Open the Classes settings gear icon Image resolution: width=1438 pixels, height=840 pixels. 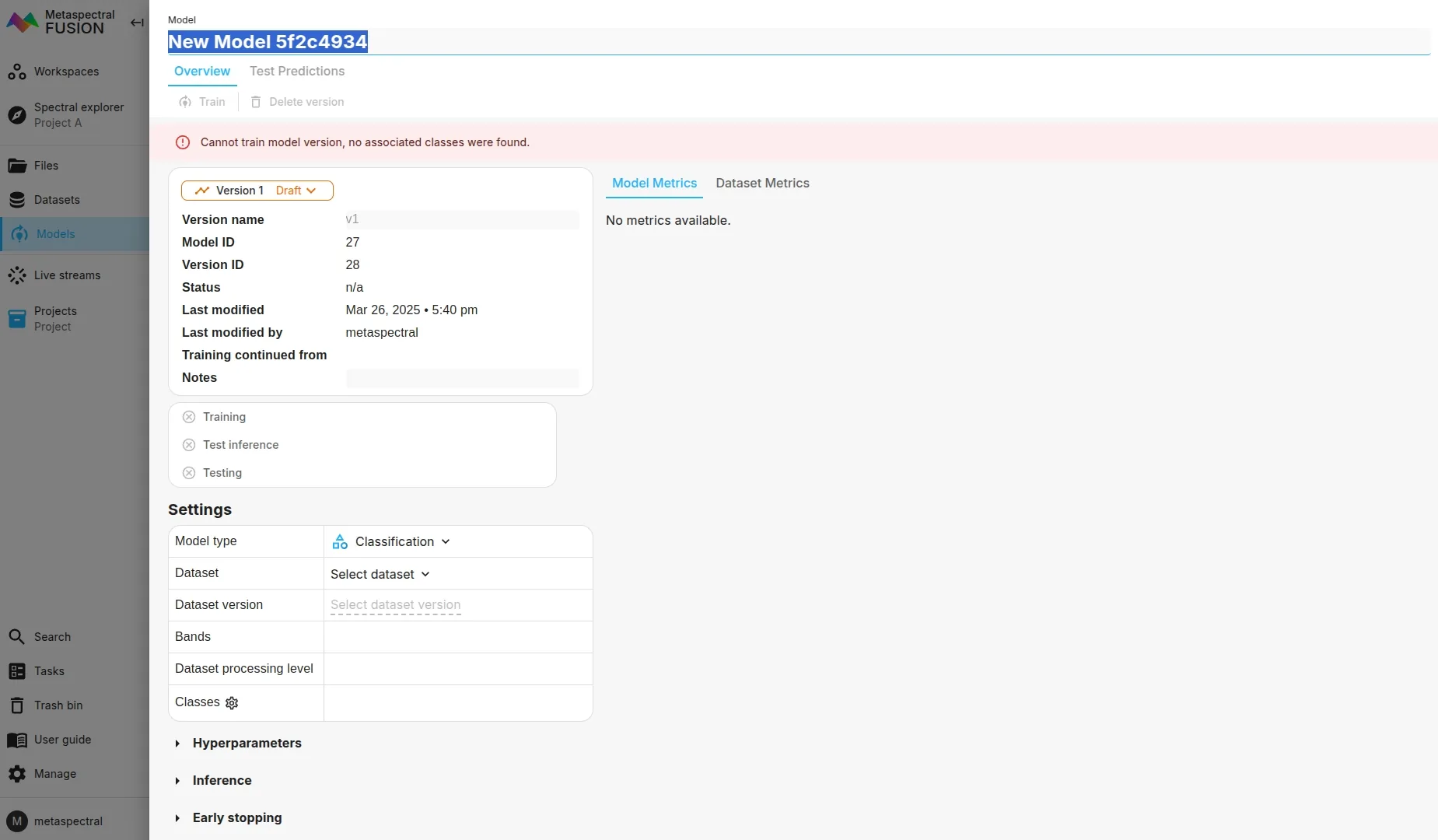pos(232,703)
